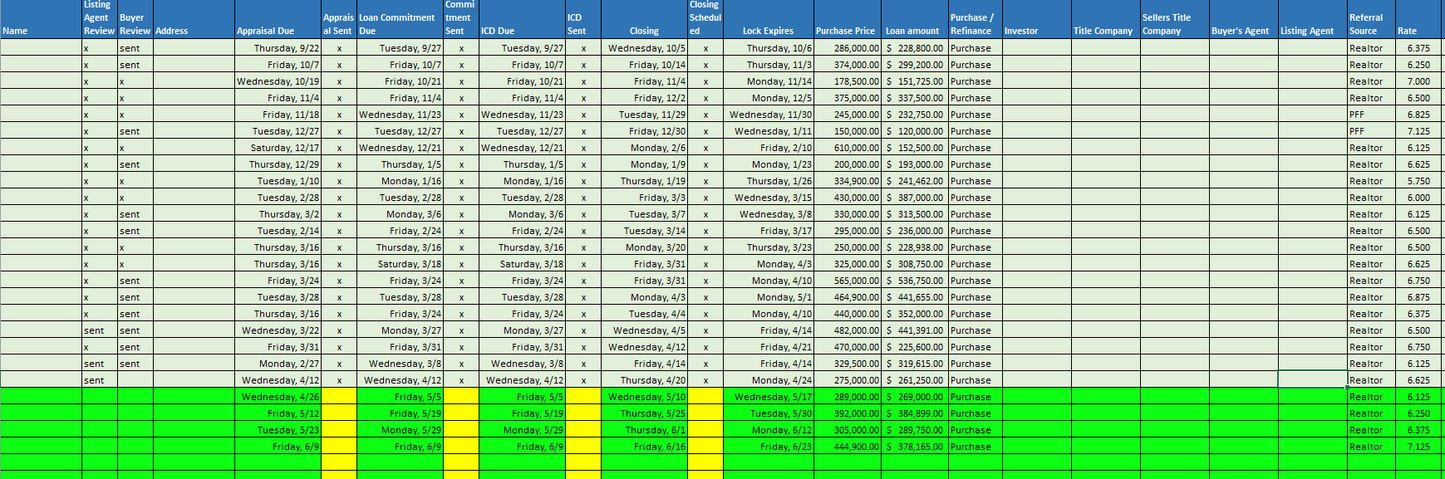The image size is (1445, 479).
Task: Click the $384,899.00 loan amount cell
Action: tap(914, 413)
